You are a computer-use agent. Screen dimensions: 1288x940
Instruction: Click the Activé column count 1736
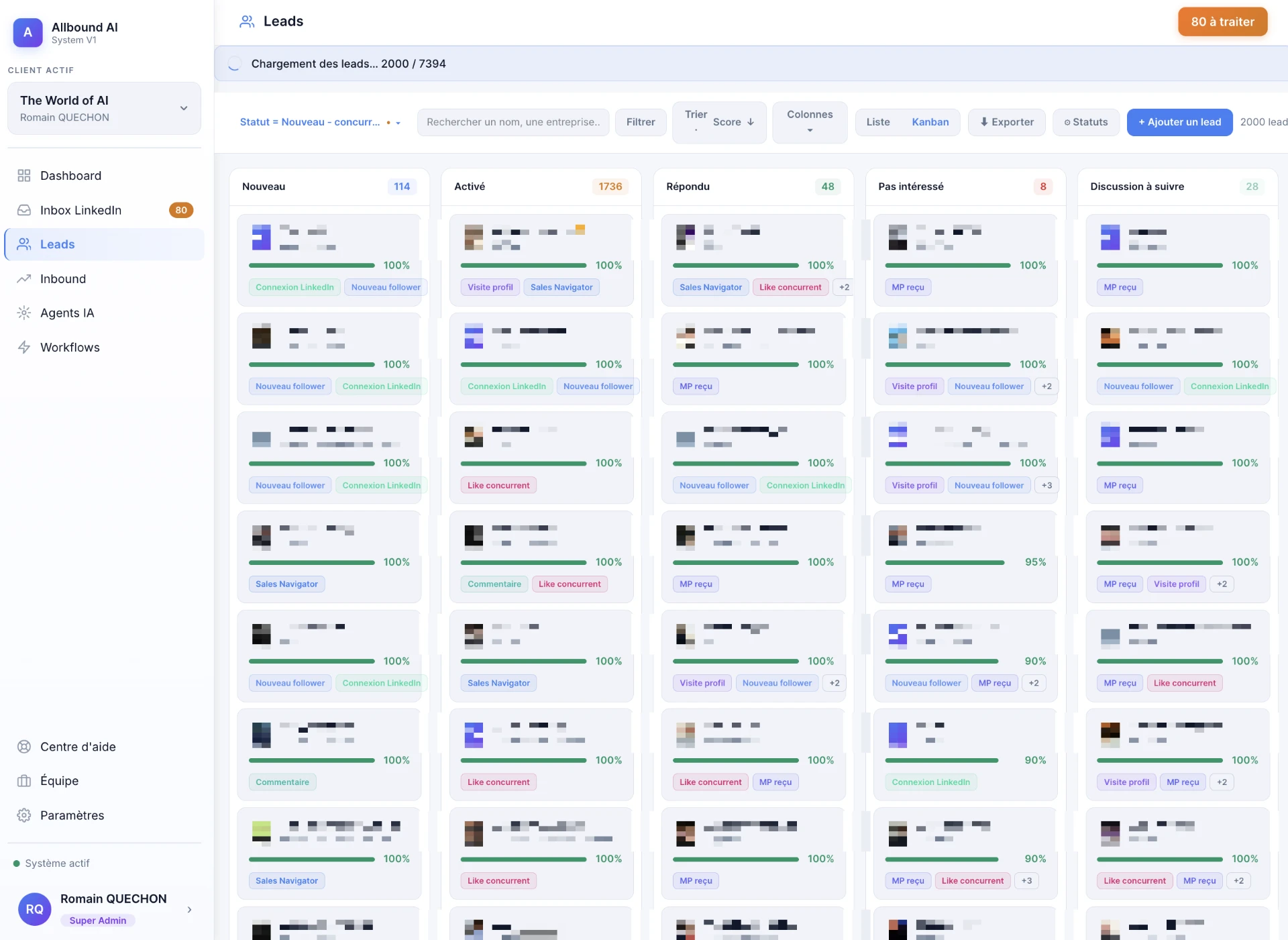tap(610, 187)
